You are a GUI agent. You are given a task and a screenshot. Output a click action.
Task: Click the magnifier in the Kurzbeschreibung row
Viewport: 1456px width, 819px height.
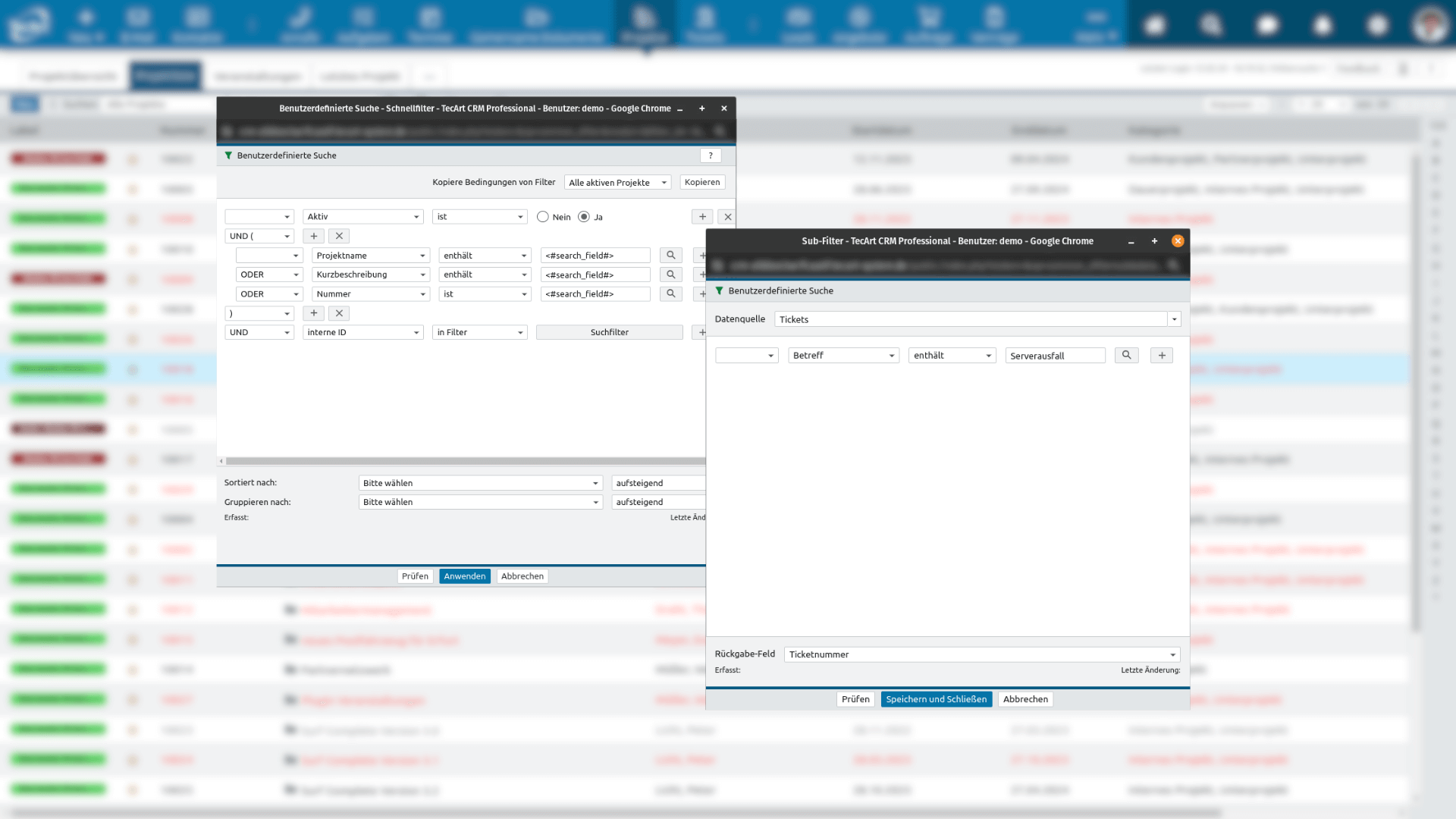670,275
